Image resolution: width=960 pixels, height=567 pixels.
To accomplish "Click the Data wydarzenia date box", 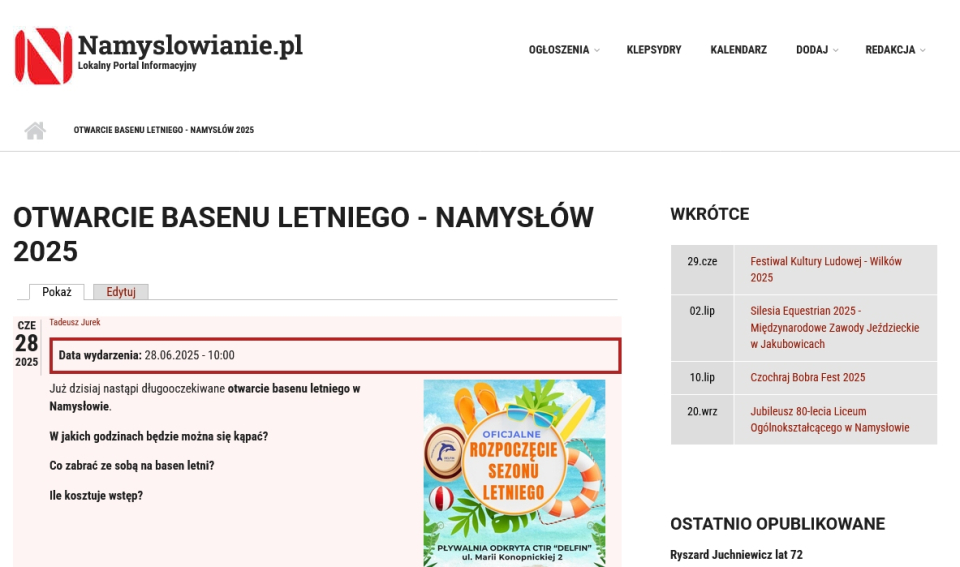I will 335,355.
